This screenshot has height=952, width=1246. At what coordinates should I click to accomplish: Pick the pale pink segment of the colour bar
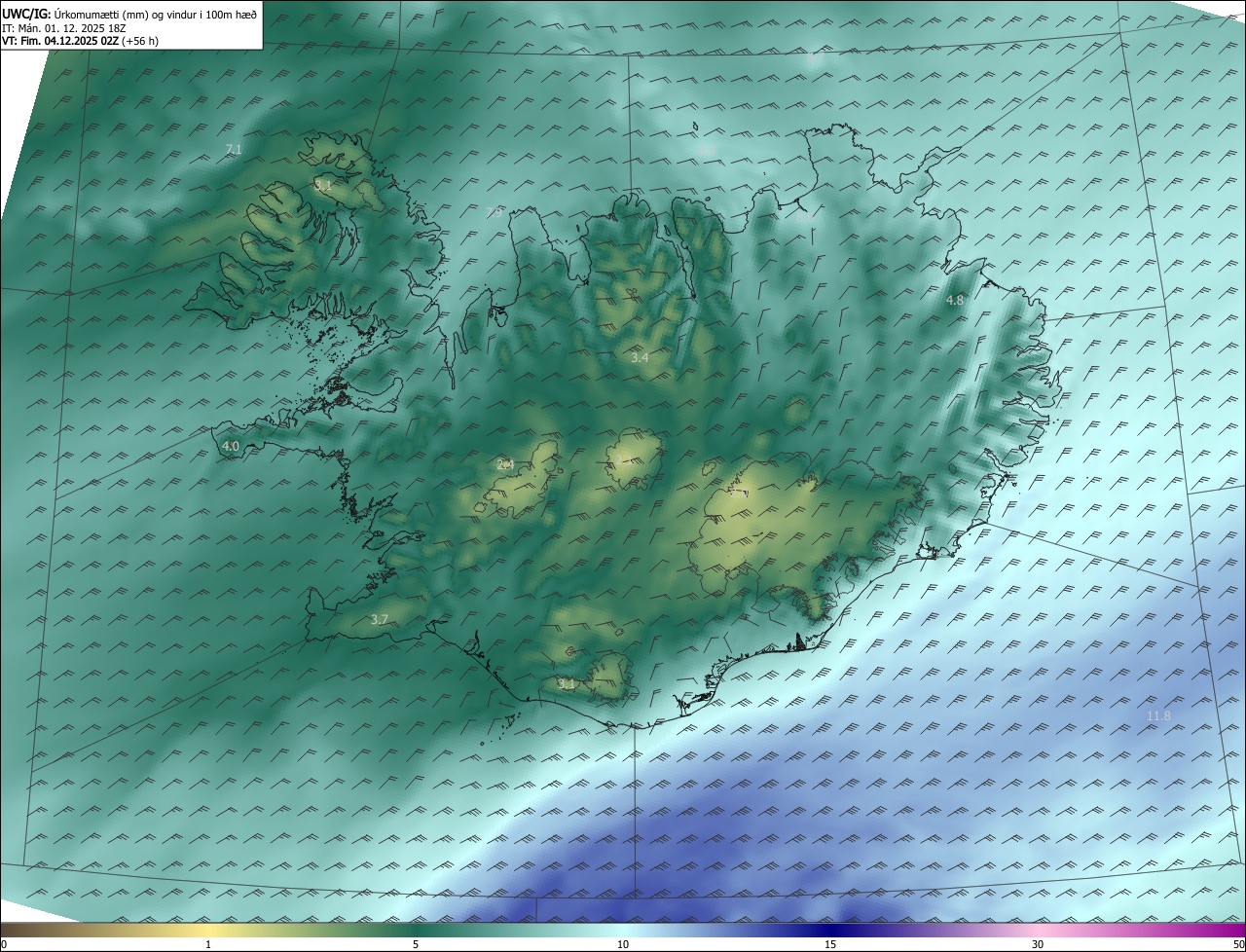(x=1038, y=931)
